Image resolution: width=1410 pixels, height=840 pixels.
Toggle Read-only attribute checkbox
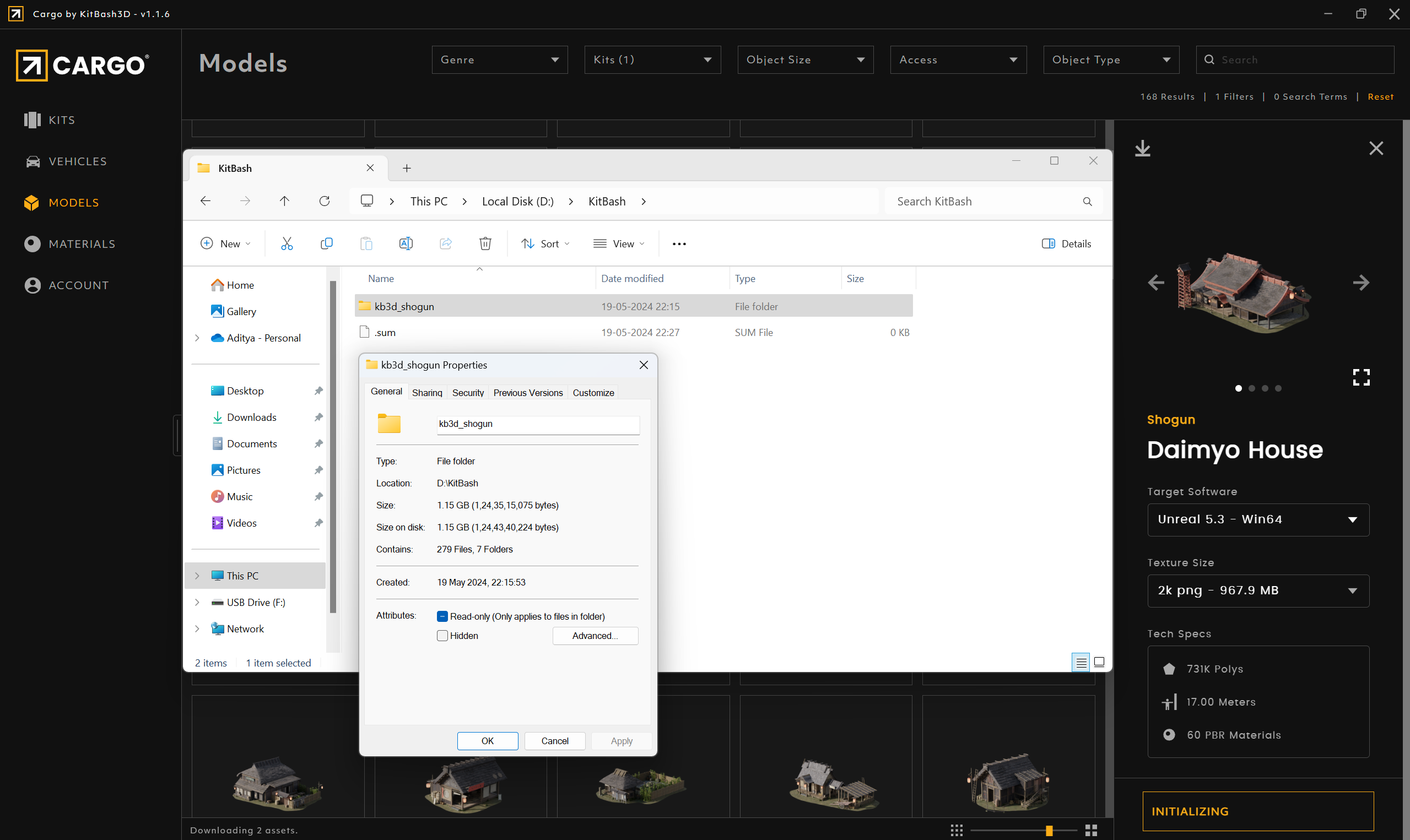(x=442, y=616)
